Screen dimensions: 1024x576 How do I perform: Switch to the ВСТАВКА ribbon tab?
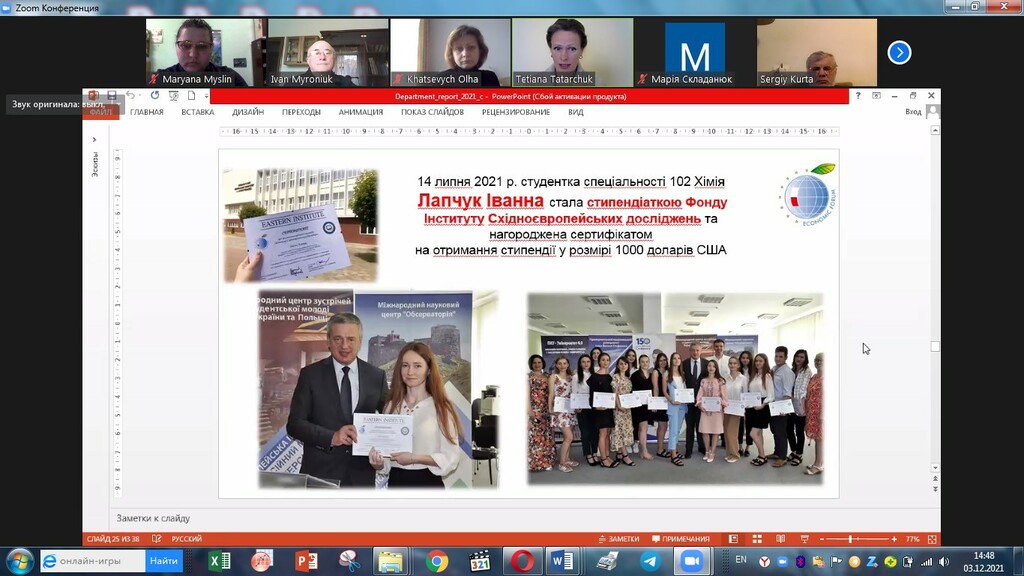[x=198, y=112]
